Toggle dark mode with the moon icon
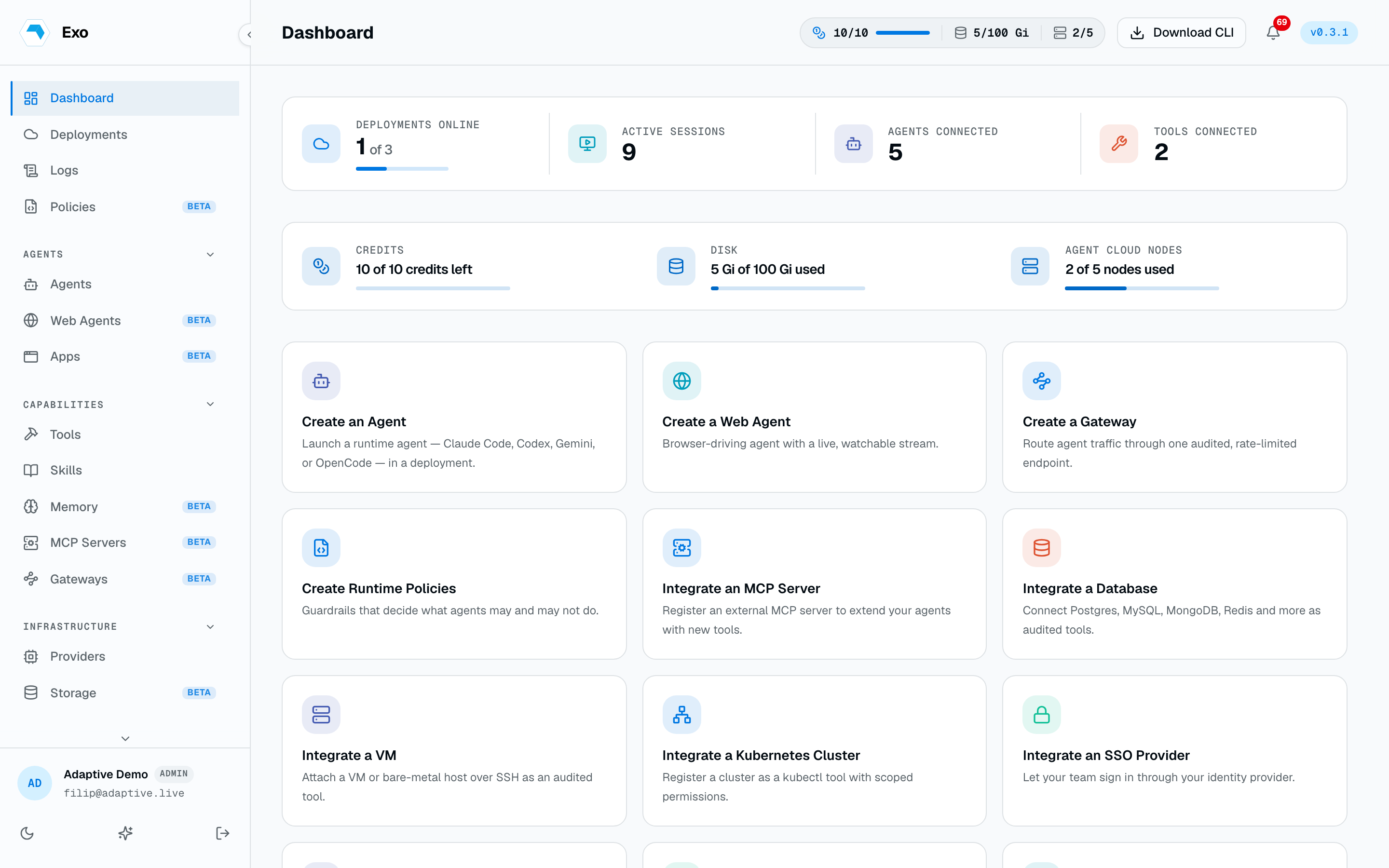This screenshot has width=1389, height=868. coord(27,833)
